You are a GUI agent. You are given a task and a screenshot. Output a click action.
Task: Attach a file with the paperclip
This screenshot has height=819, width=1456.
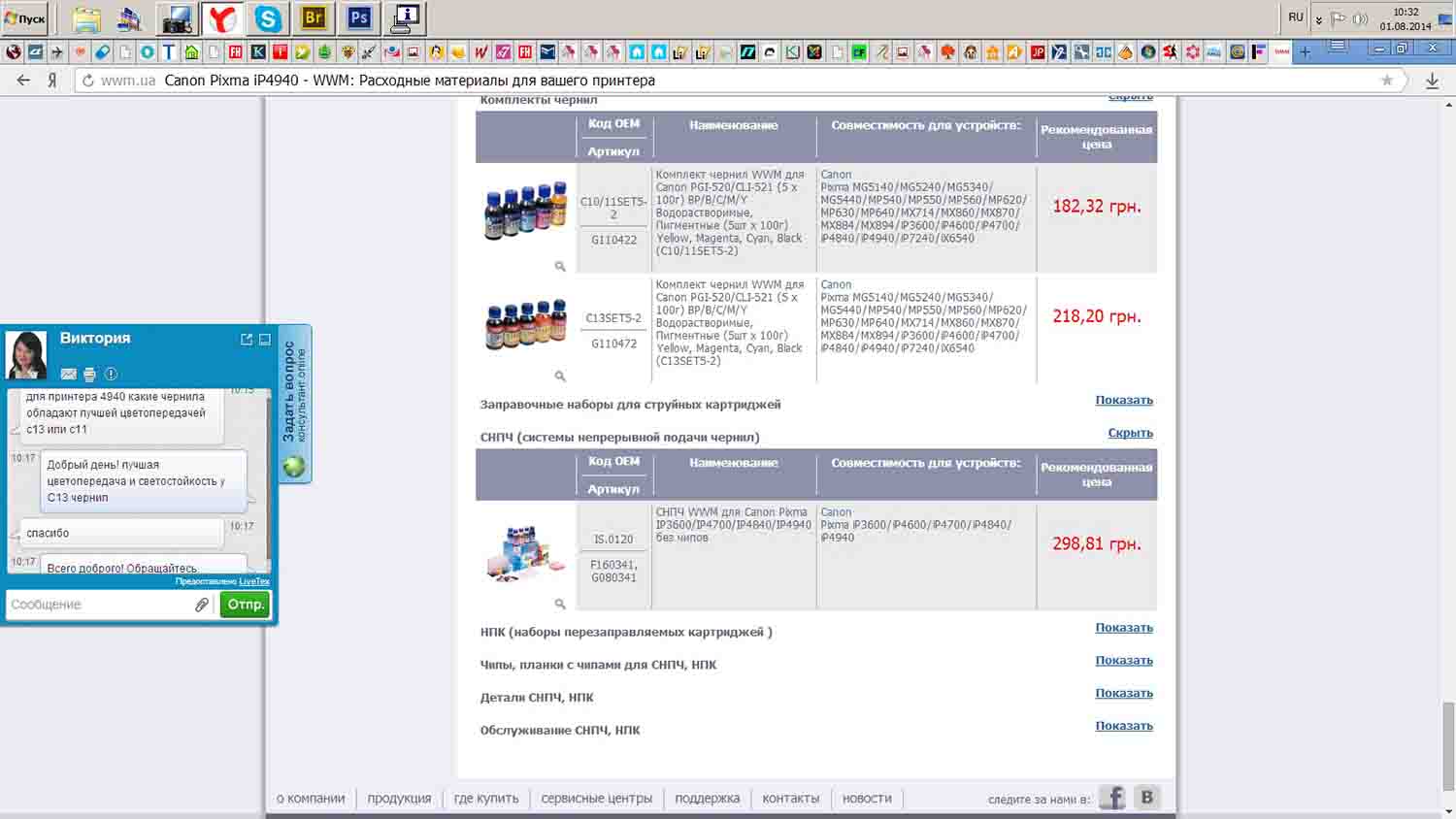click(202, 605)
